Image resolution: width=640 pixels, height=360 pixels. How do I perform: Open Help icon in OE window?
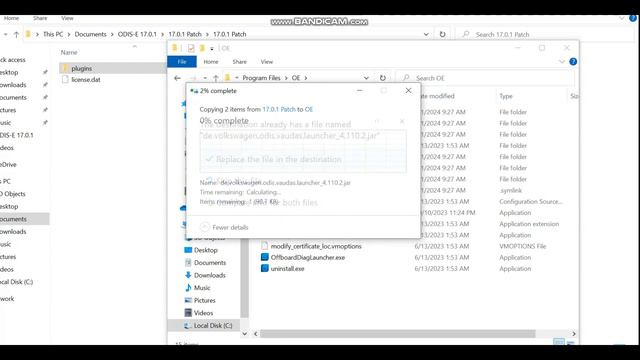(x=573, y=62)
